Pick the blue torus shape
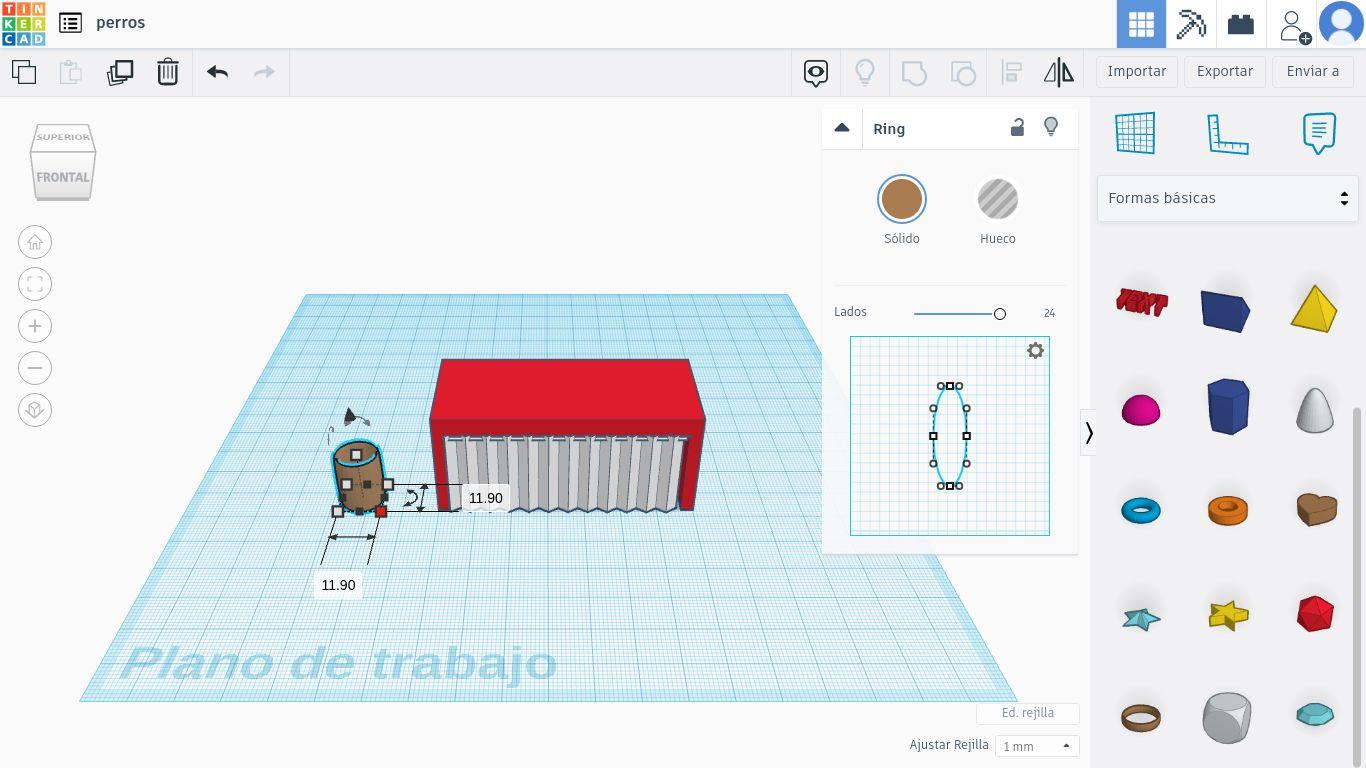The image size is (1366, 768). coord(1141,511)
